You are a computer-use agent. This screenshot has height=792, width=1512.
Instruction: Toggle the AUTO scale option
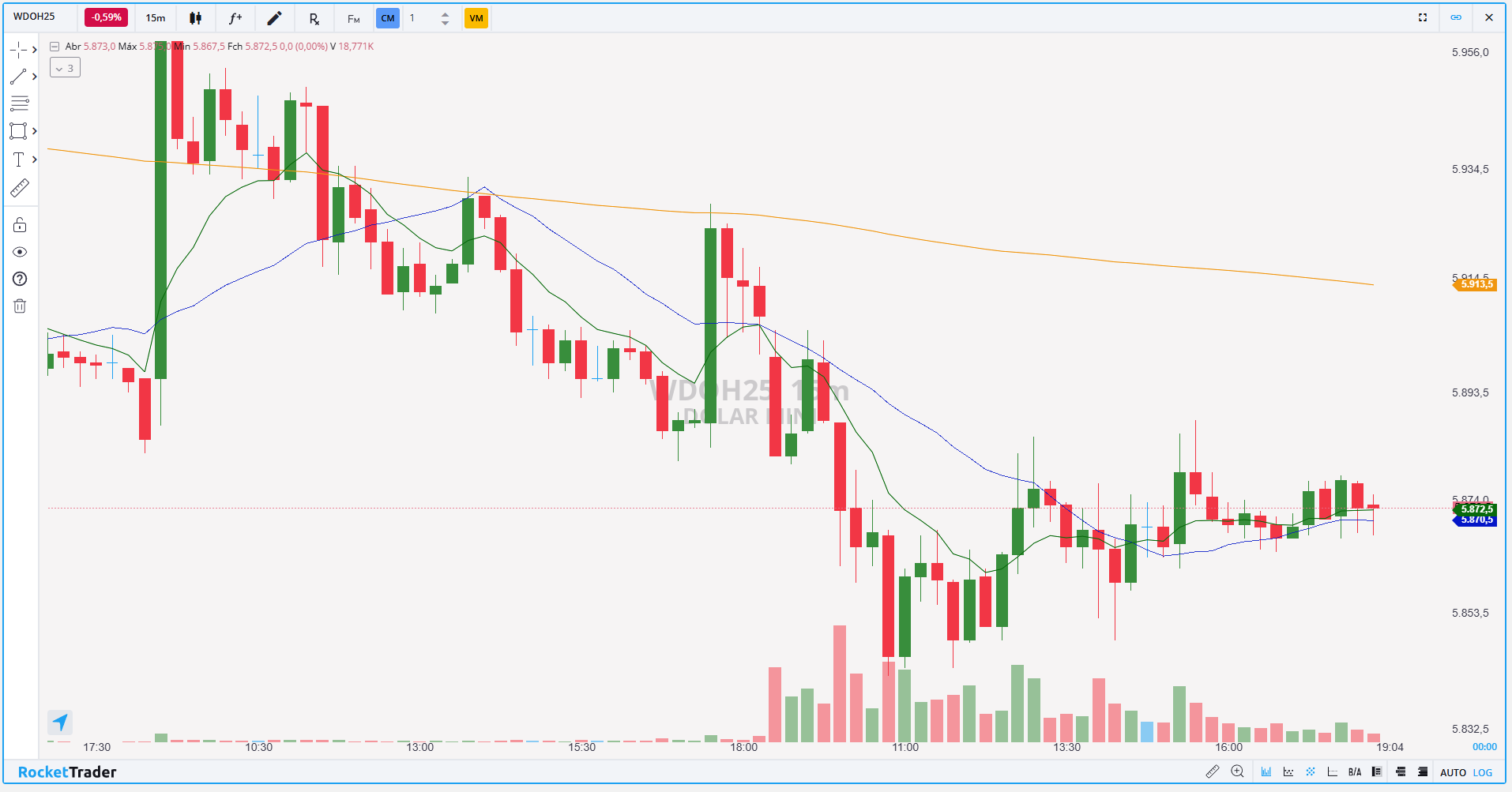(x=1453, y=772)
